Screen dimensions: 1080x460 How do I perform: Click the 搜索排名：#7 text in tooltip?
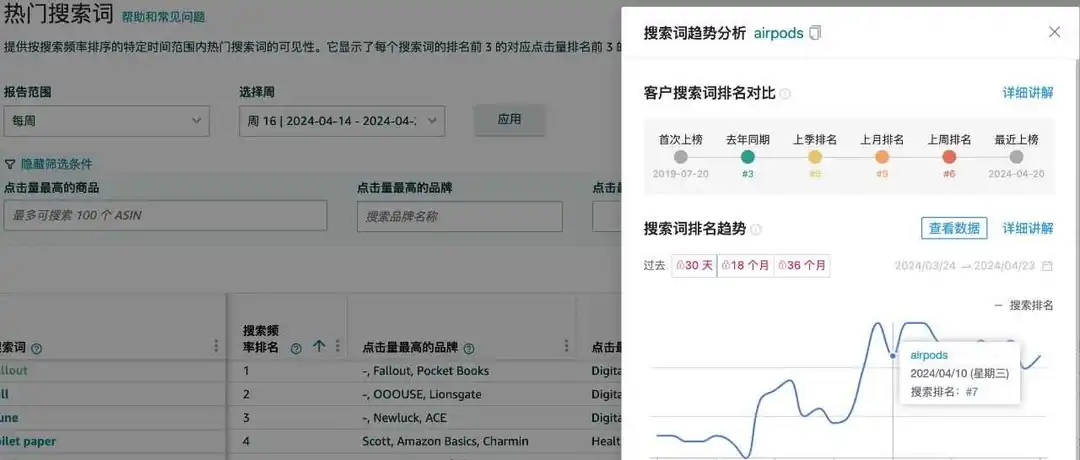[x=944, y=392]
